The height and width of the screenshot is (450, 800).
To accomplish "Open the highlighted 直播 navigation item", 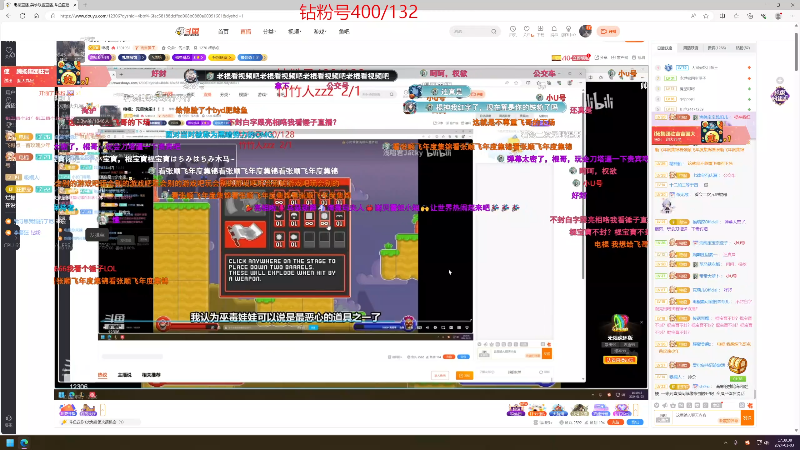I will point(246,32).
